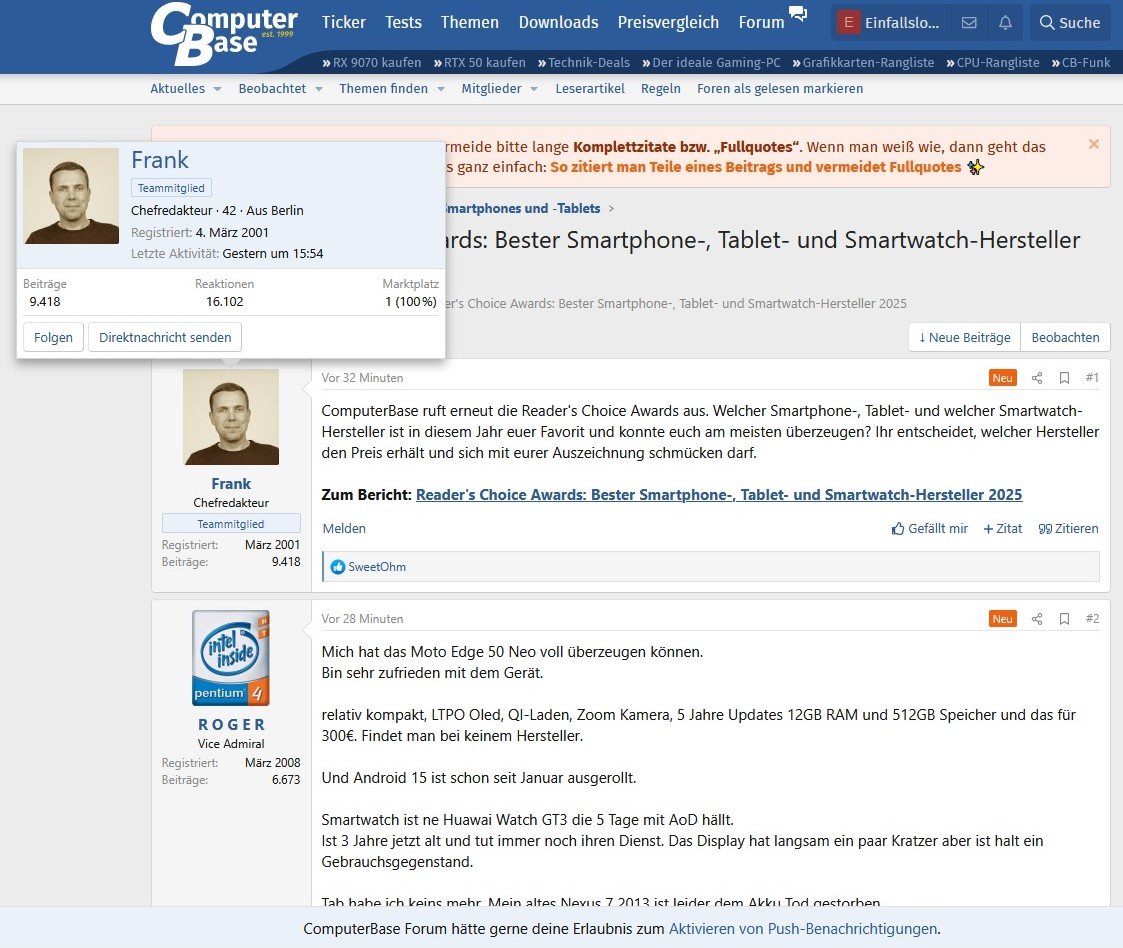This screenshot has height=948, width=1123.
Task: Open the #2 post permalink
Action: [1091, 619]
